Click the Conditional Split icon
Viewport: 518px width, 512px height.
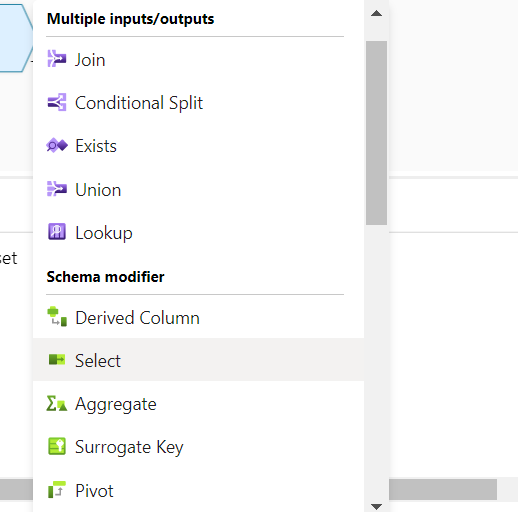tap(57, 102)
